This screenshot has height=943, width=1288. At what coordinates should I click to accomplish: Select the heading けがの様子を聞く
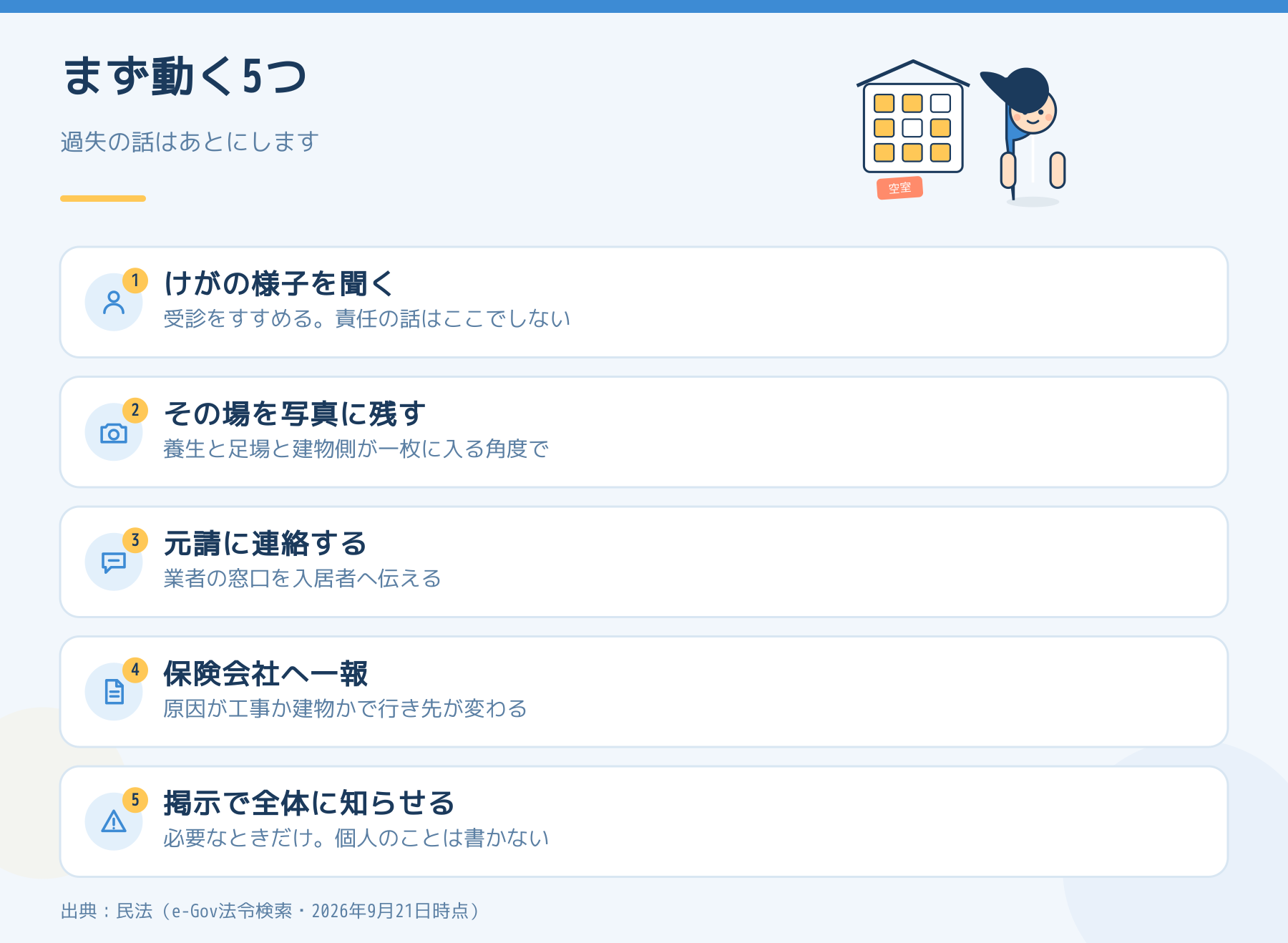click(x=278, y=284)
